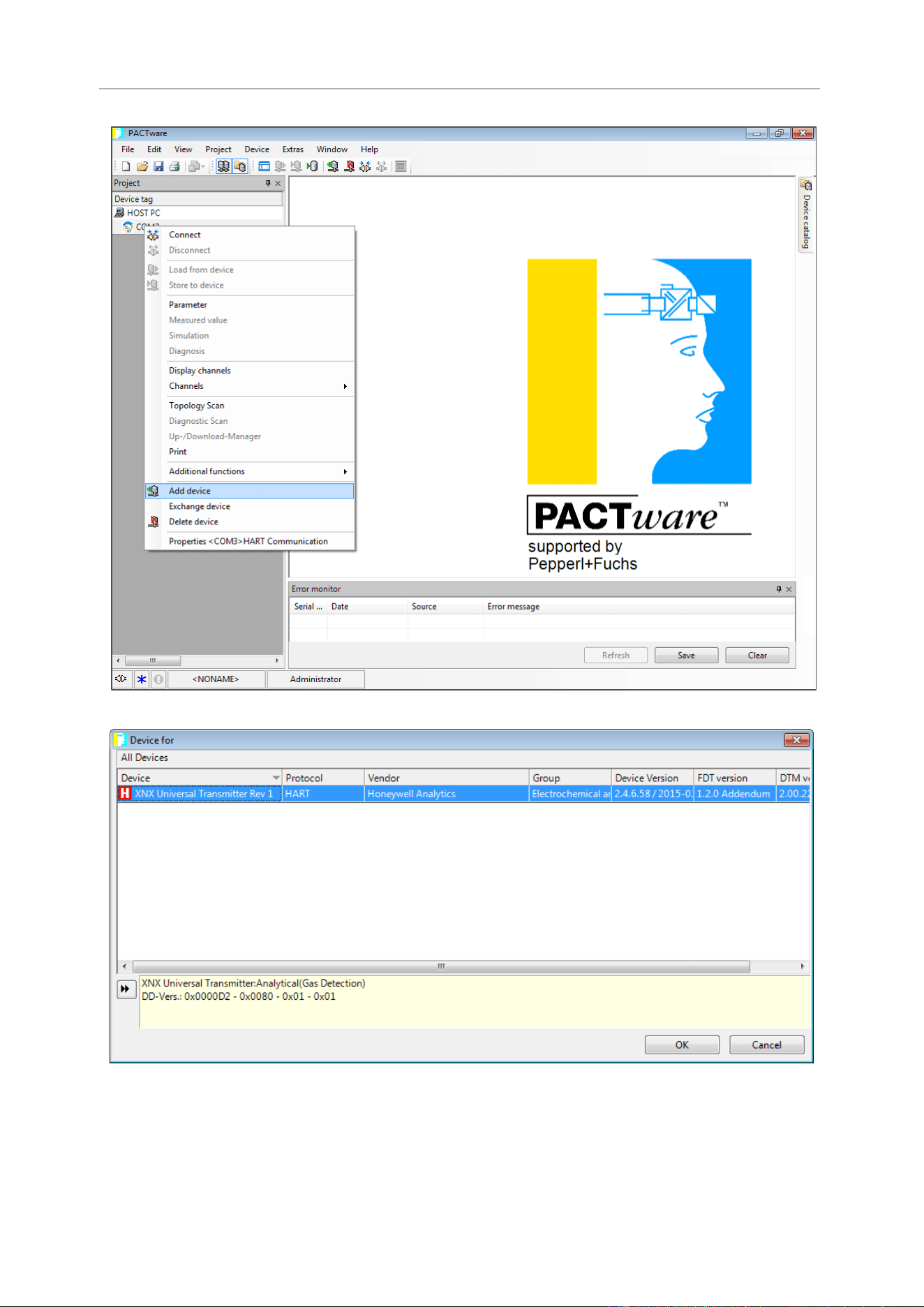Click the Administrator status bar field

click(315, 679)
